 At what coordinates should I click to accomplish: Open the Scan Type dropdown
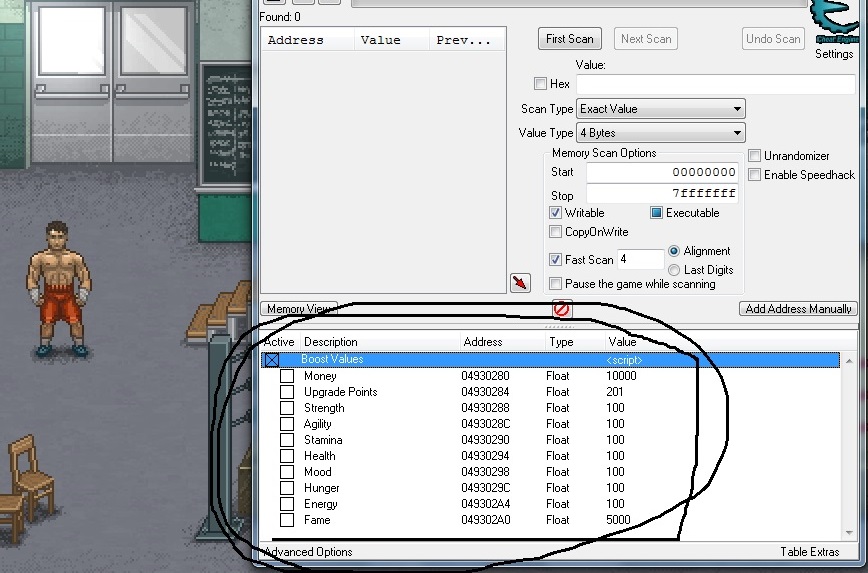click(x=660, y=109)
